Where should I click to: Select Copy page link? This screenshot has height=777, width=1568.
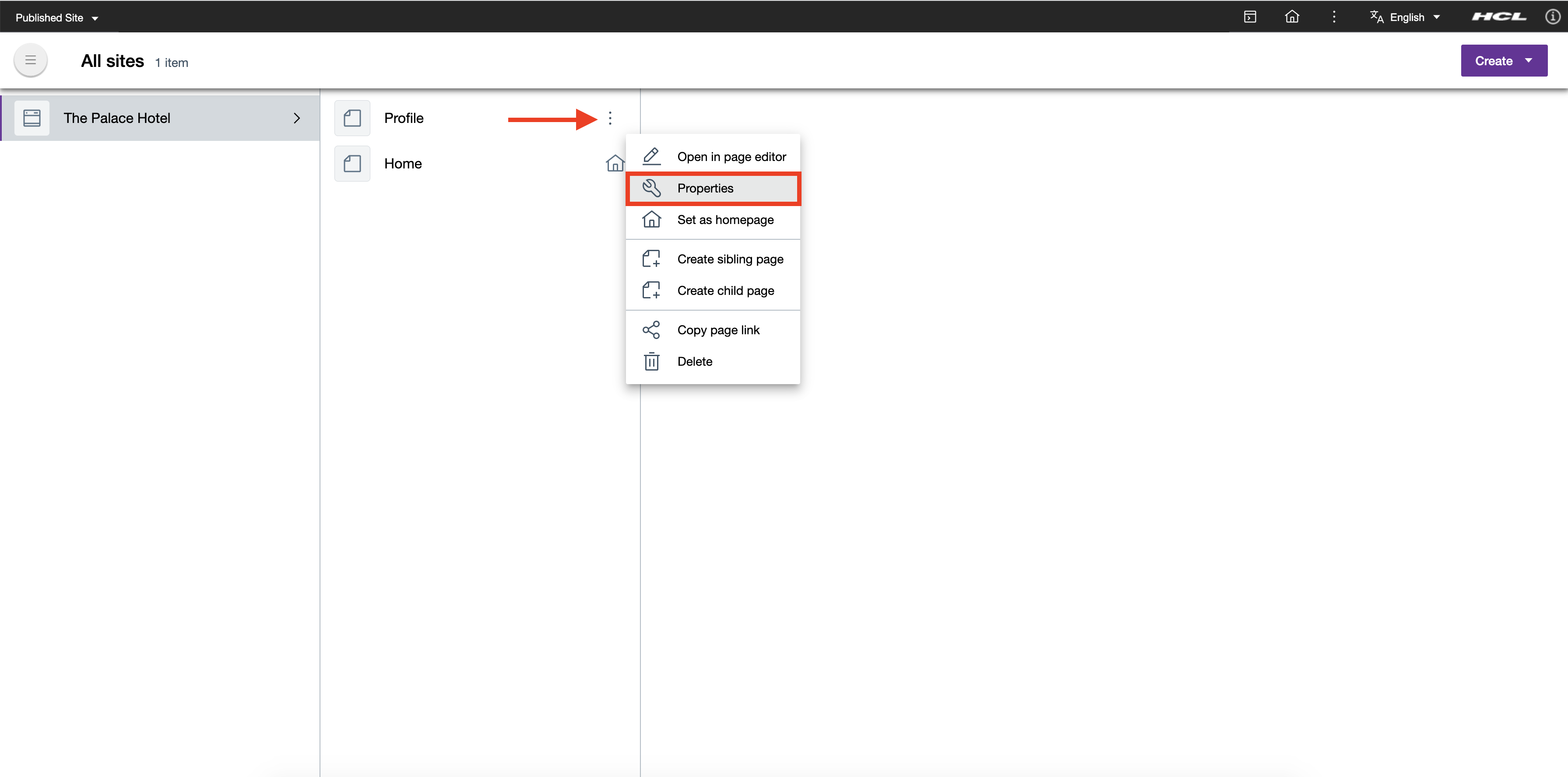click(x=718, y=329)
